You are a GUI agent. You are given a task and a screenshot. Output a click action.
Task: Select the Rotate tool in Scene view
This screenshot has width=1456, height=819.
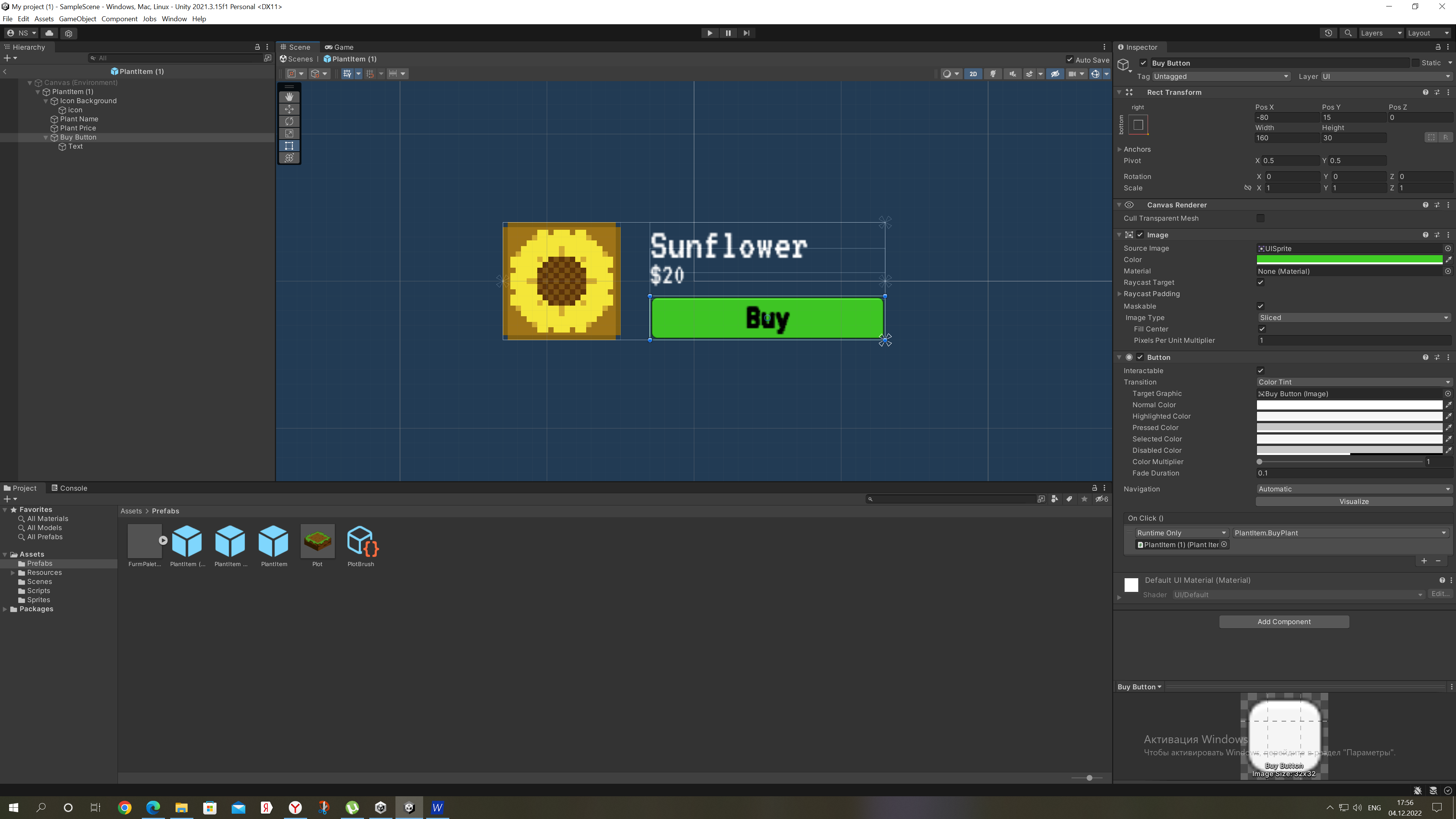[x=289, y=121]
